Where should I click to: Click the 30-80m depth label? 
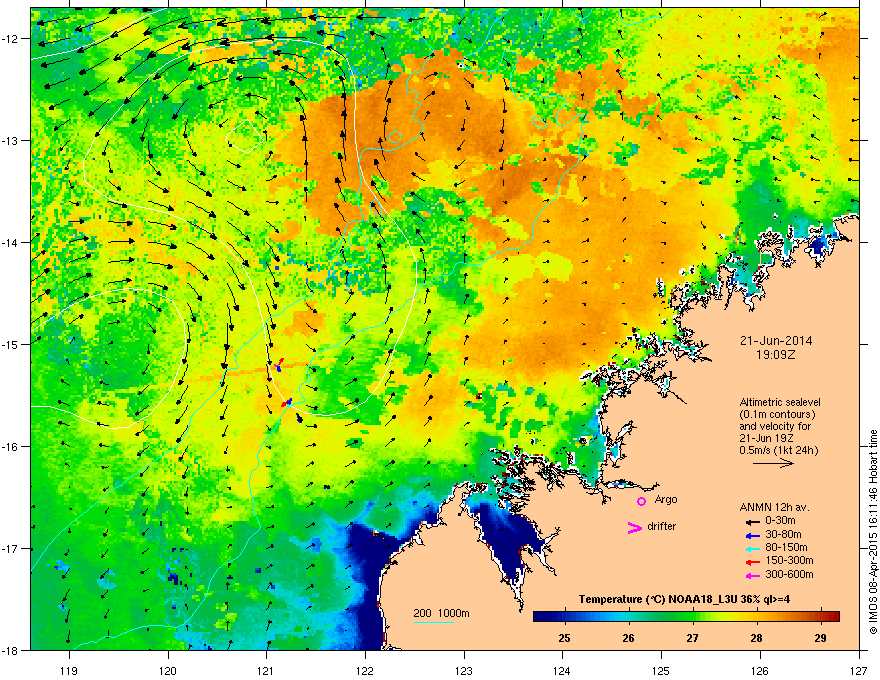point(783,535)
